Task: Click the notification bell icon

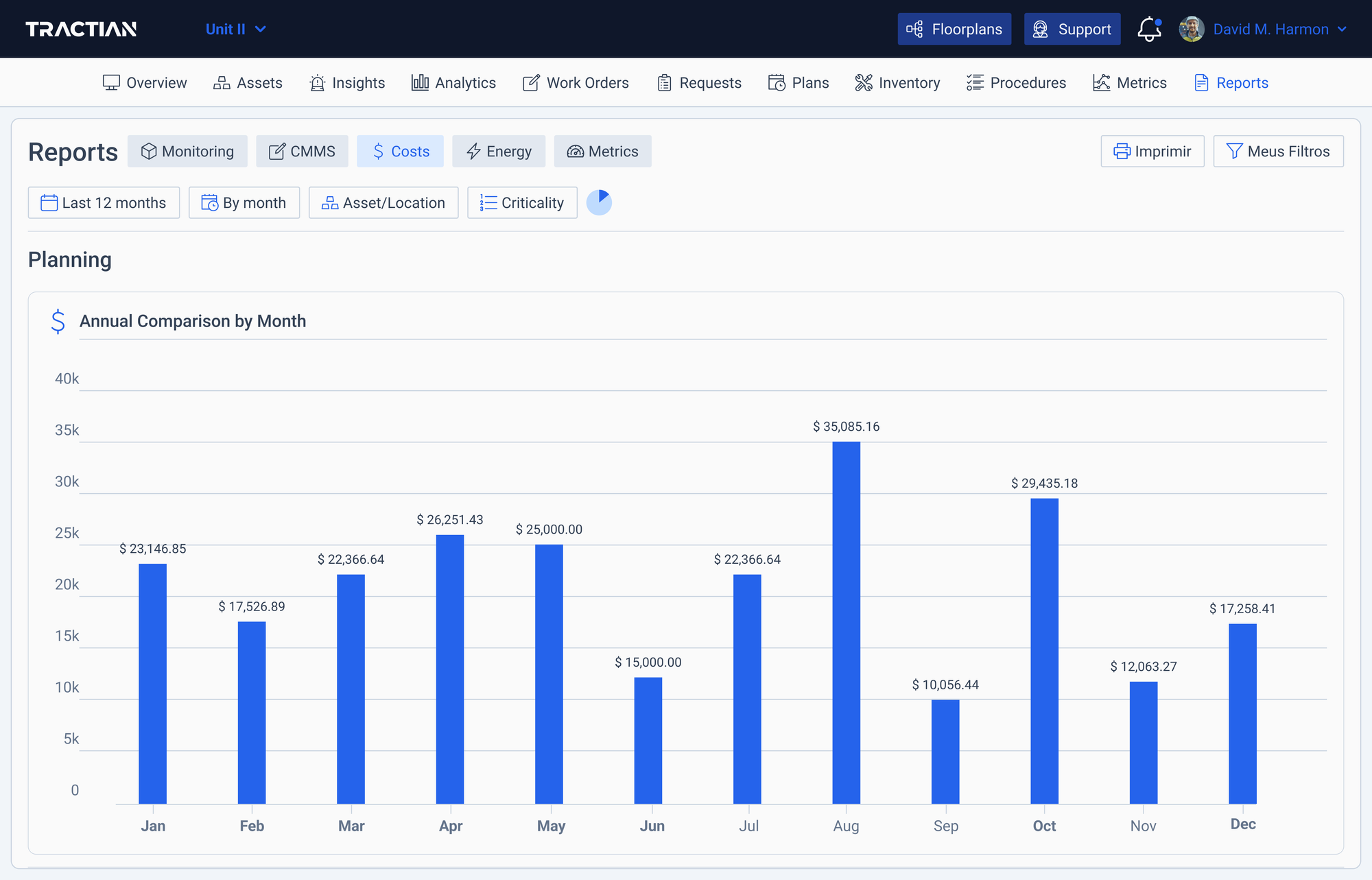Action: [1148, 29]
